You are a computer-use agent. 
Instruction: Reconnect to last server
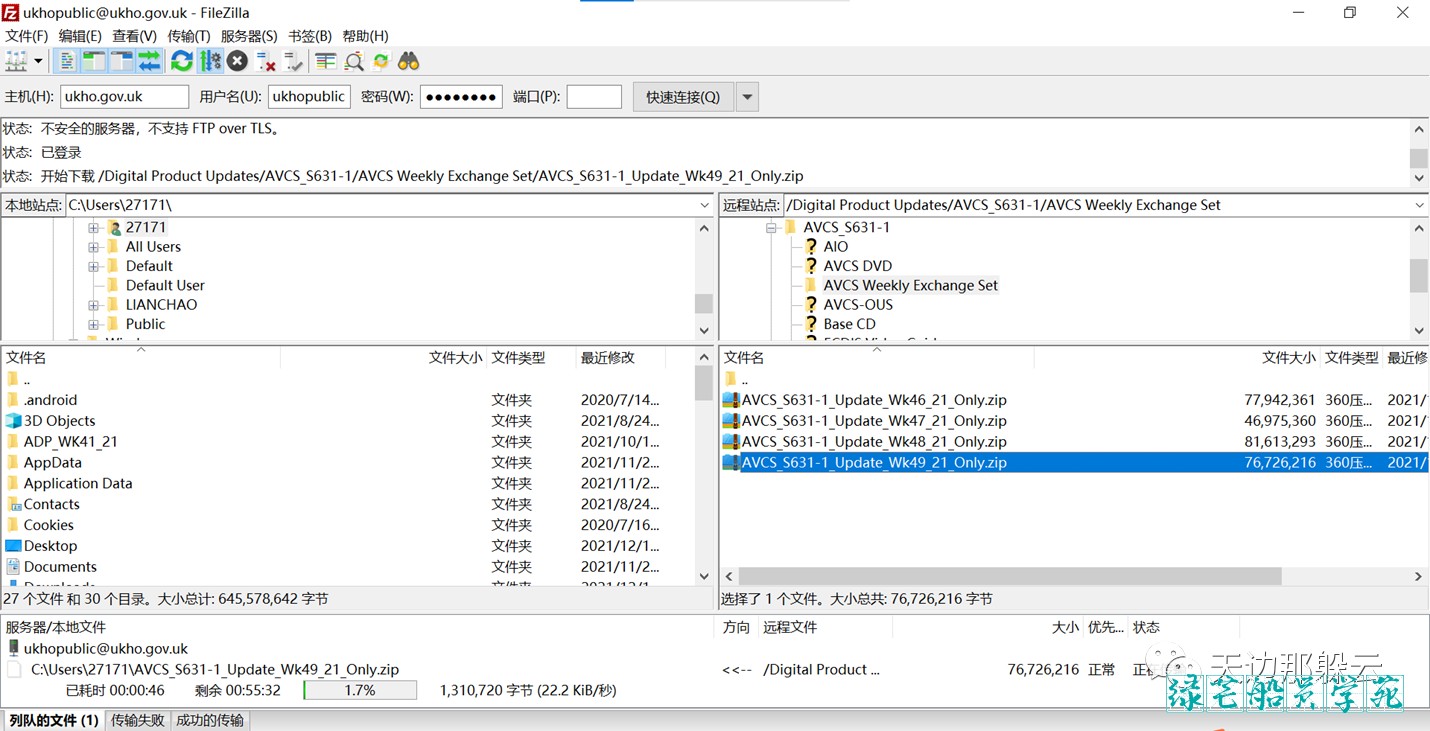pos(293,61)
